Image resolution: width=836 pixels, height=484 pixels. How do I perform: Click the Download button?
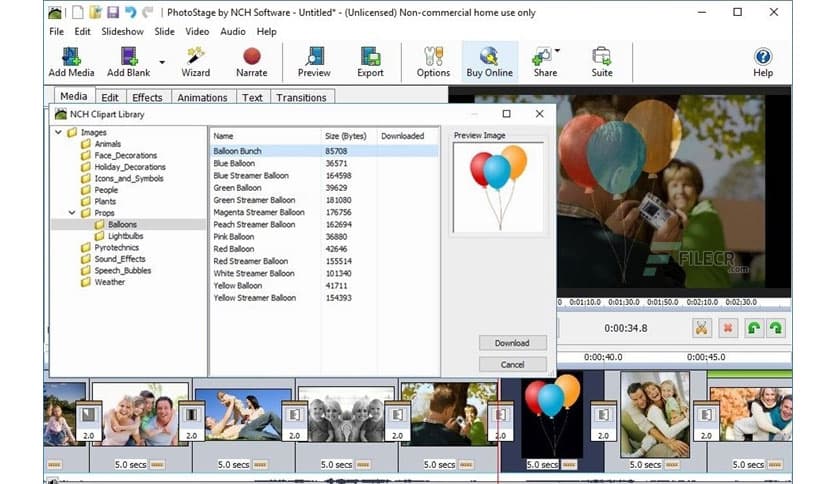[512, 343]
